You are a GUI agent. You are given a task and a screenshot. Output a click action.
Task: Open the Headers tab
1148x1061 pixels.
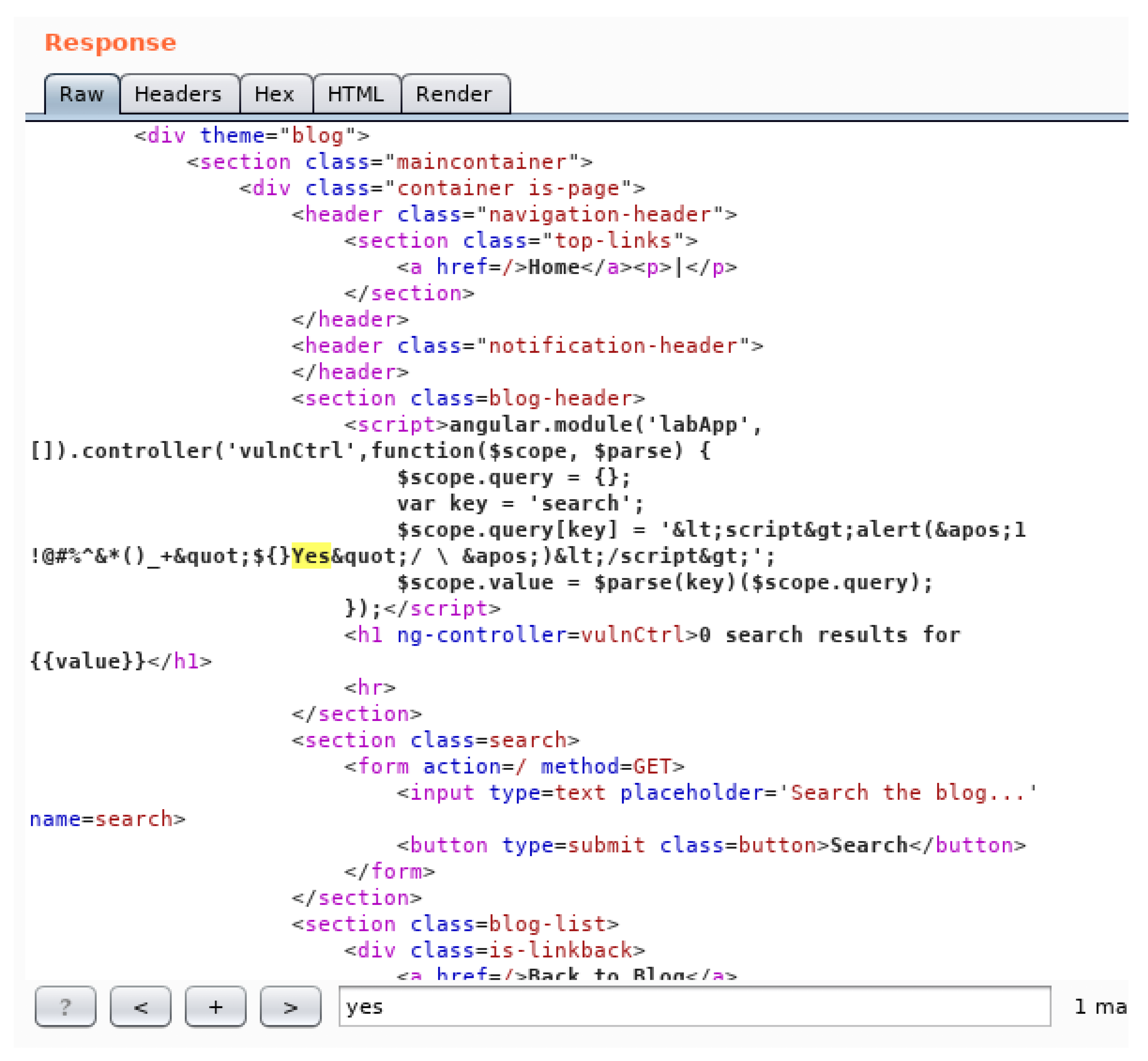[178, 94]
